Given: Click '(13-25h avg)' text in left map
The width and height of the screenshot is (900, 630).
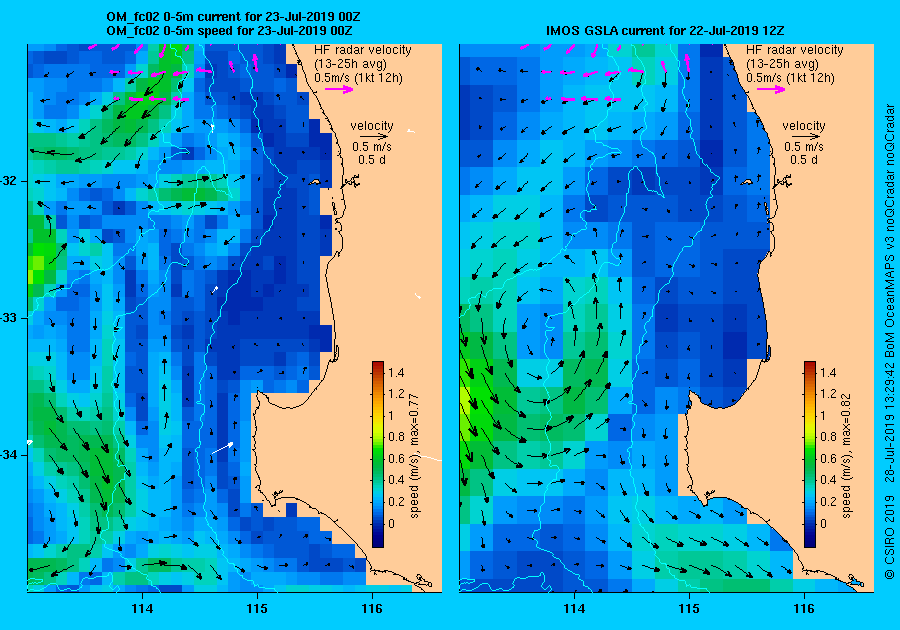Looking at the screenshot, I should pos(350,64).
